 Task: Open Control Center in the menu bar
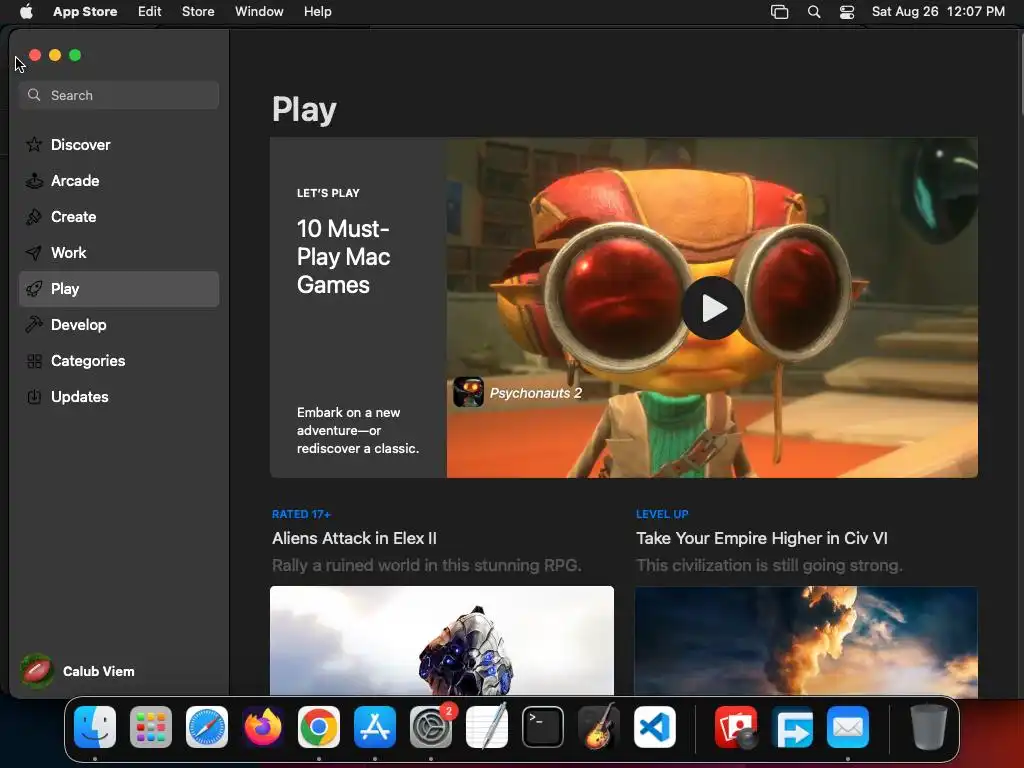pos(847,12)
